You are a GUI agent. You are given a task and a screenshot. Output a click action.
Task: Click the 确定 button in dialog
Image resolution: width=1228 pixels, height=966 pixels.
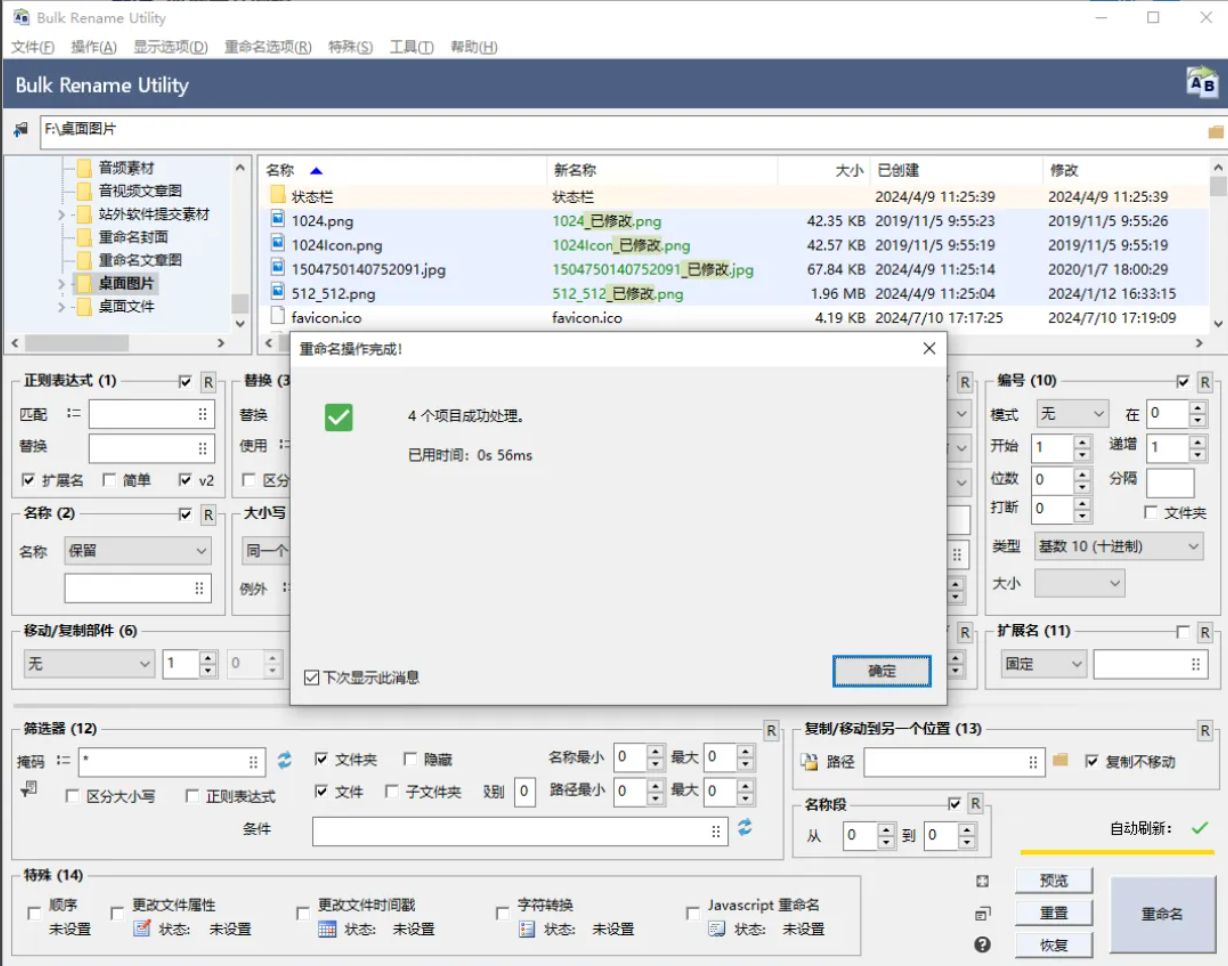tap(882, 671)
